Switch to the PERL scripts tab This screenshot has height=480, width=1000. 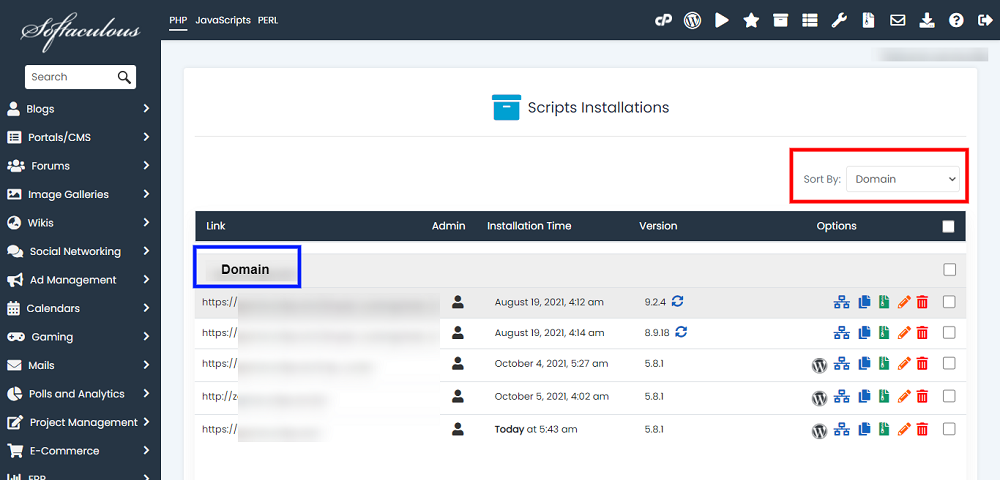[x=268, y=20]
